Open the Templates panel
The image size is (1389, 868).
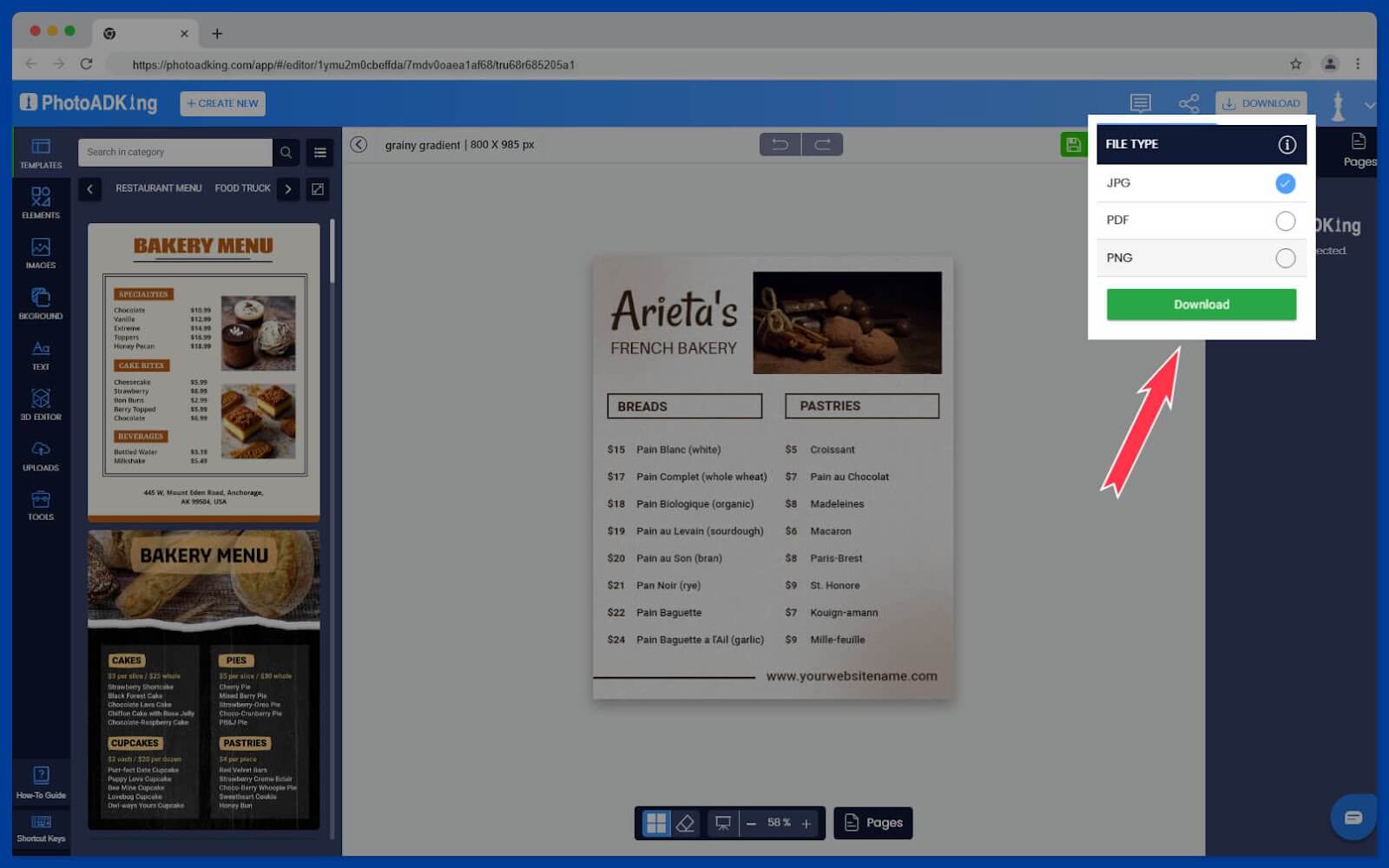[x=40, y=152]
